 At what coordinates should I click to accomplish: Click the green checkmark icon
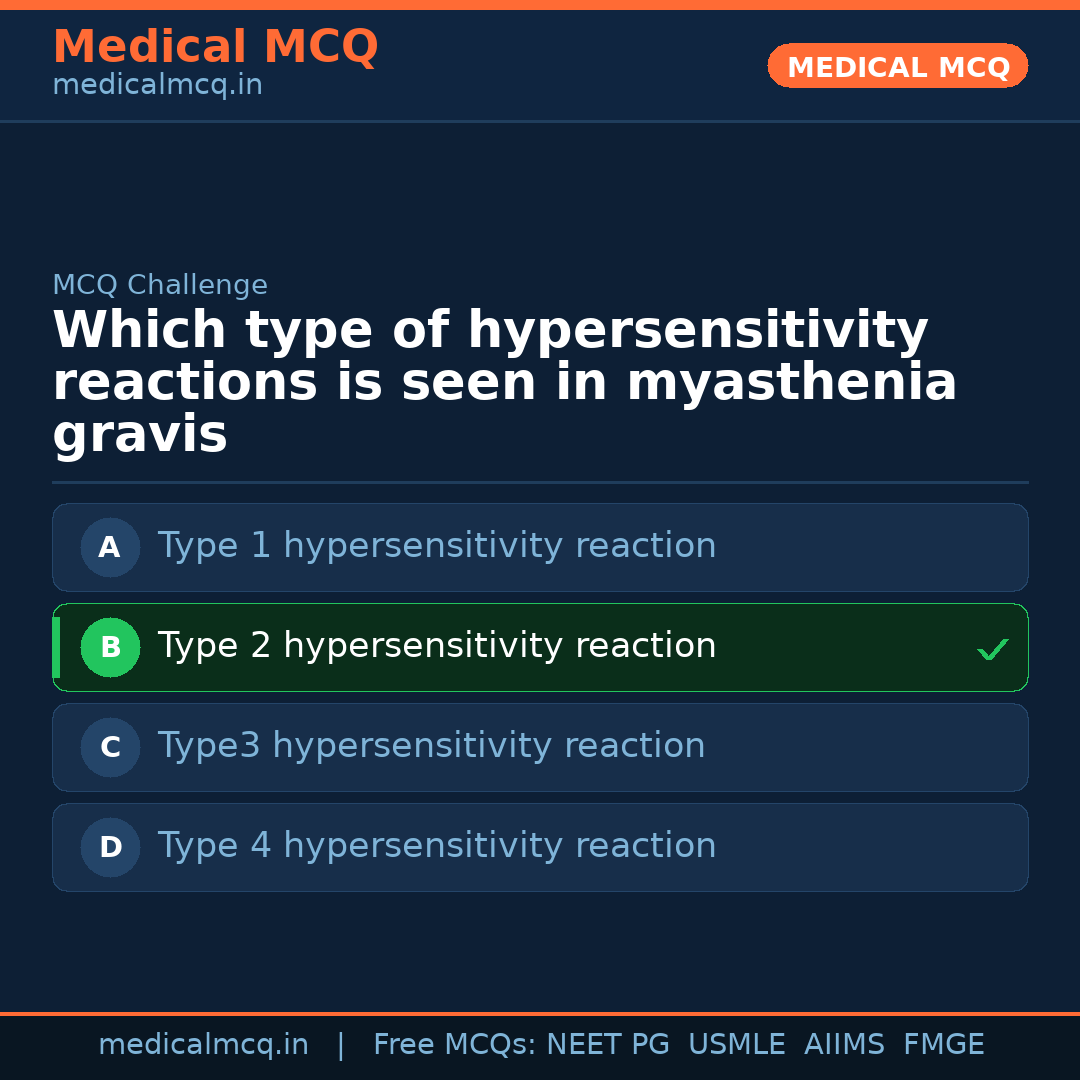pos(992,649)
